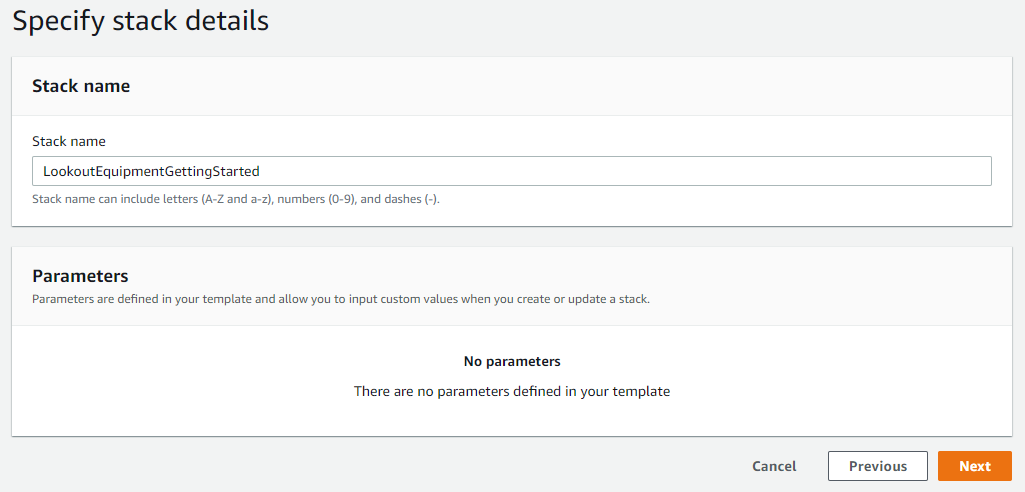Click the orange Next button

point(975,466)
